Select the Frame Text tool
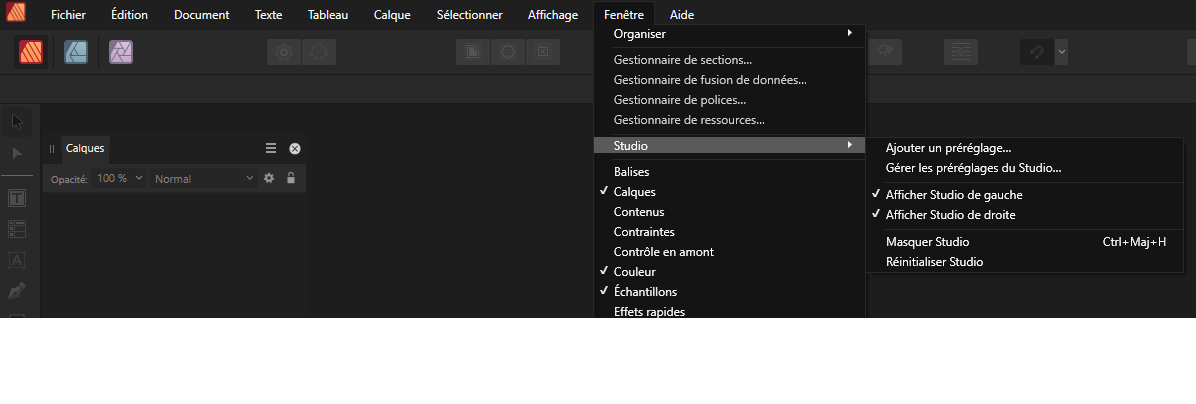The width and height of the screenshot is (1196, 404). [x=17, y=199]
